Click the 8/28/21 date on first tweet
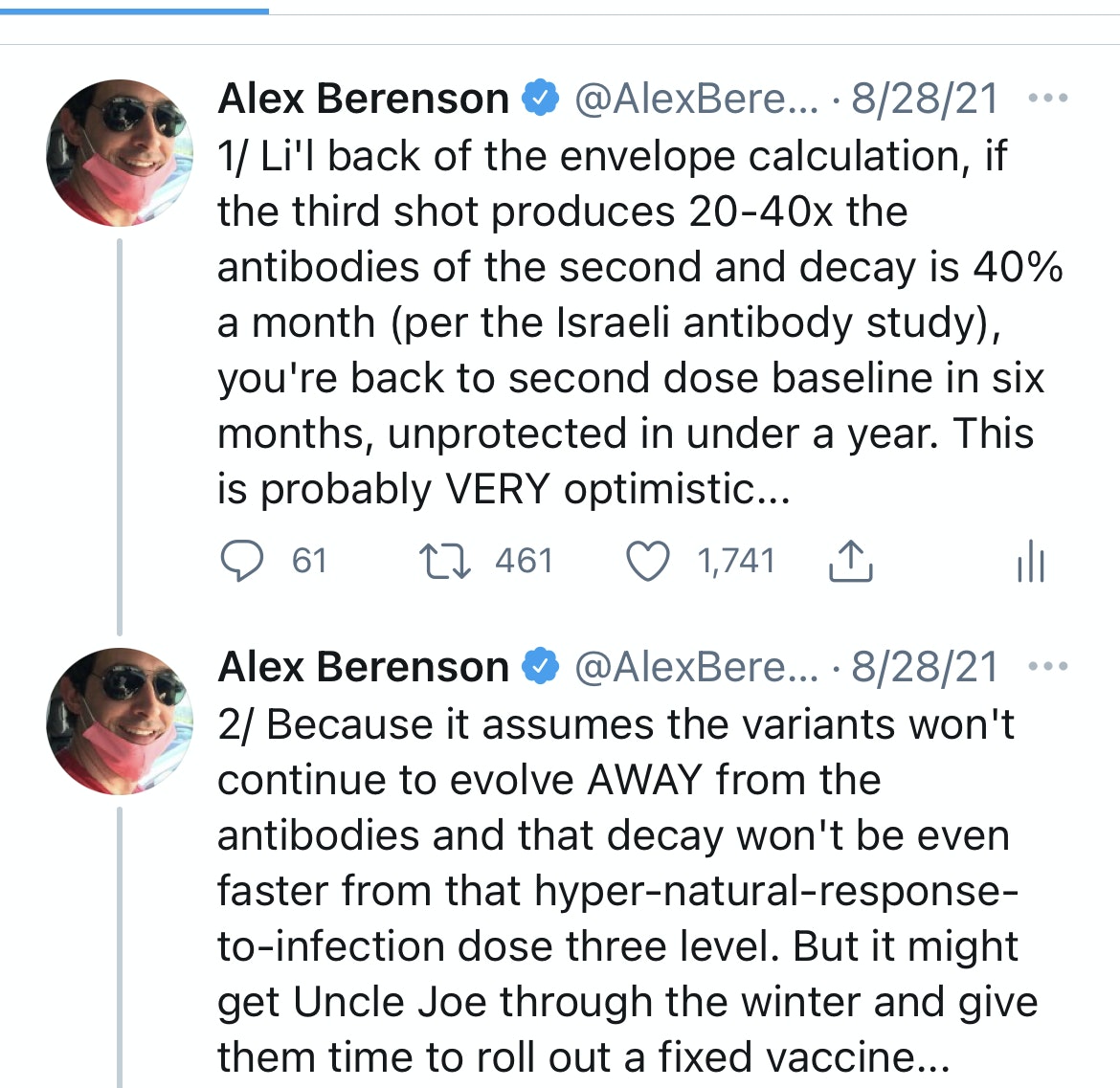This screenshot has height=1088, width=1120. pos(925,99)
